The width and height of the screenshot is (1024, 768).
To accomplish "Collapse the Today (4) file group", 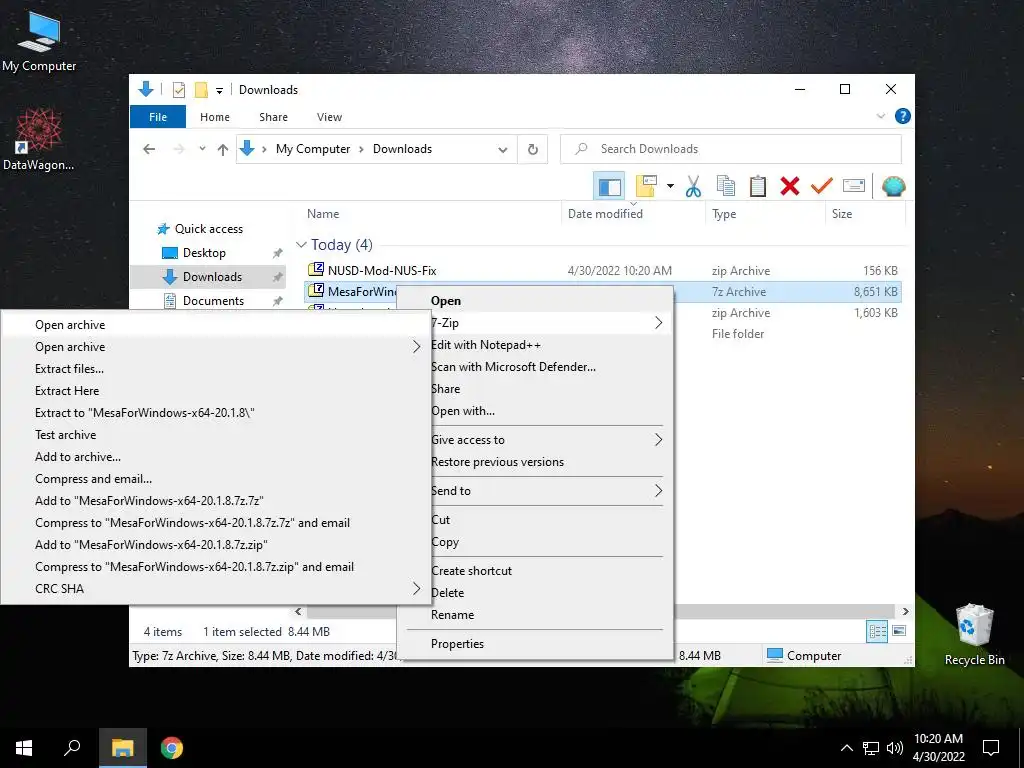I will point(301,245).
